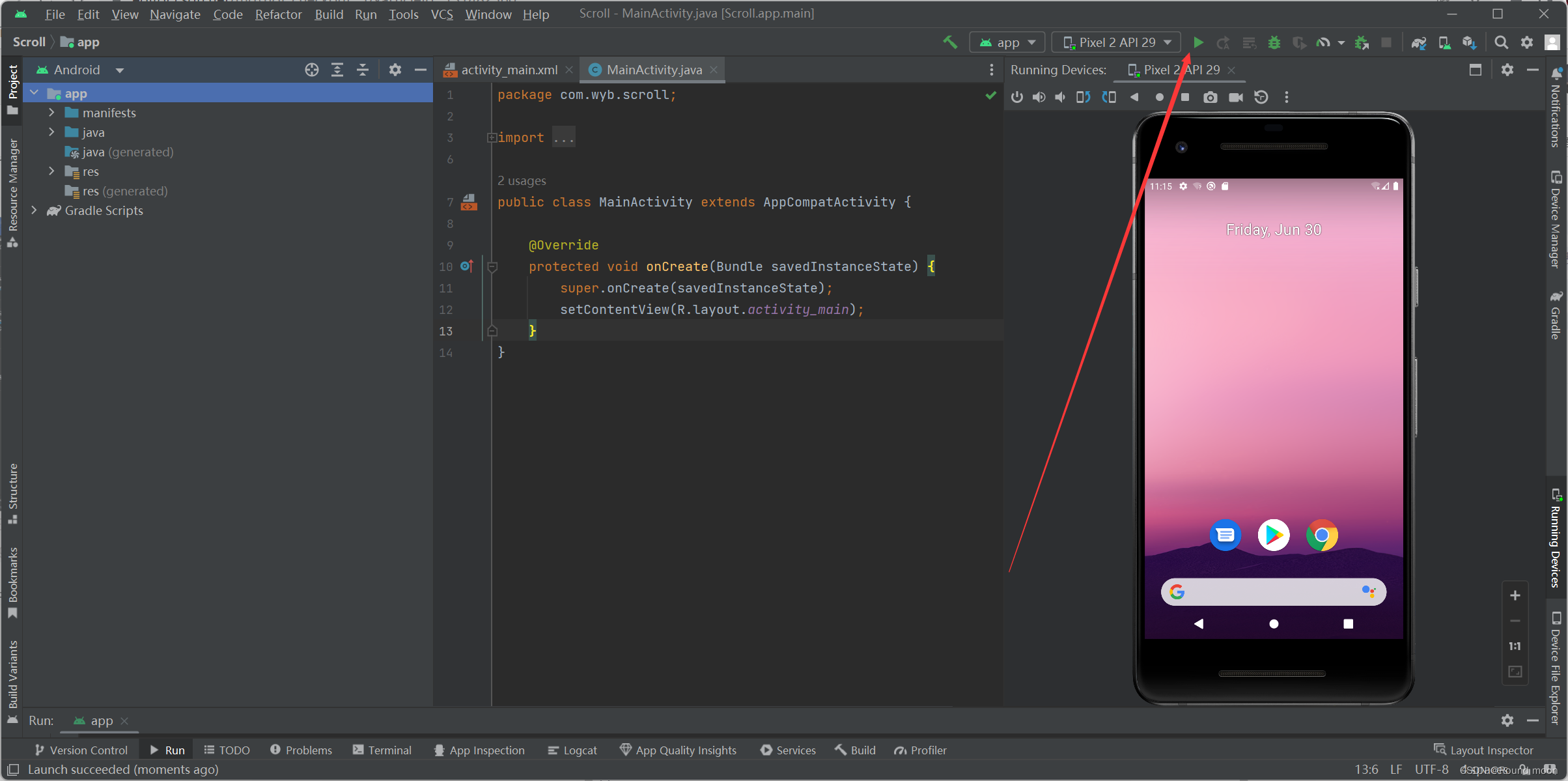Click emulator Volume Down icon

pos(1061,97)
